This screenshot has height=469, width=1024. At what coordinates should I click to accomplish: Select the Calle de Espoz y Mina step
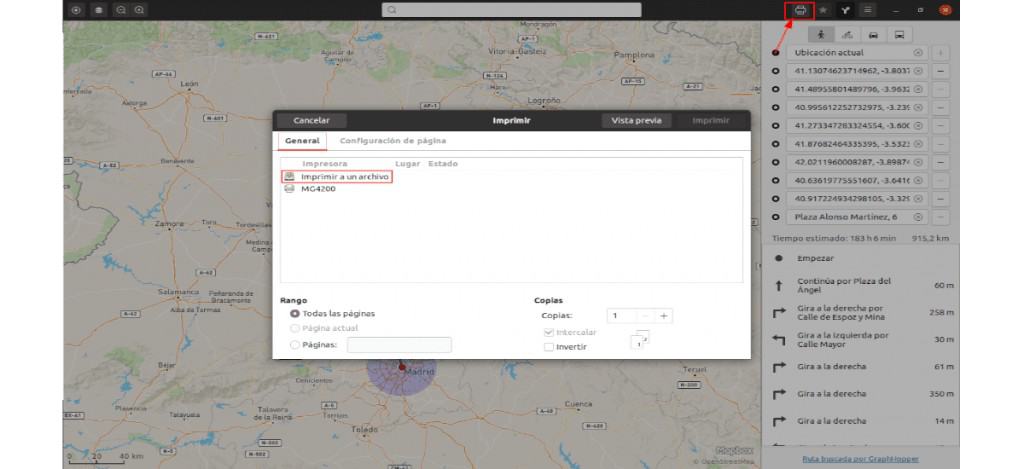pyautogui.click(x=860, y=313)
